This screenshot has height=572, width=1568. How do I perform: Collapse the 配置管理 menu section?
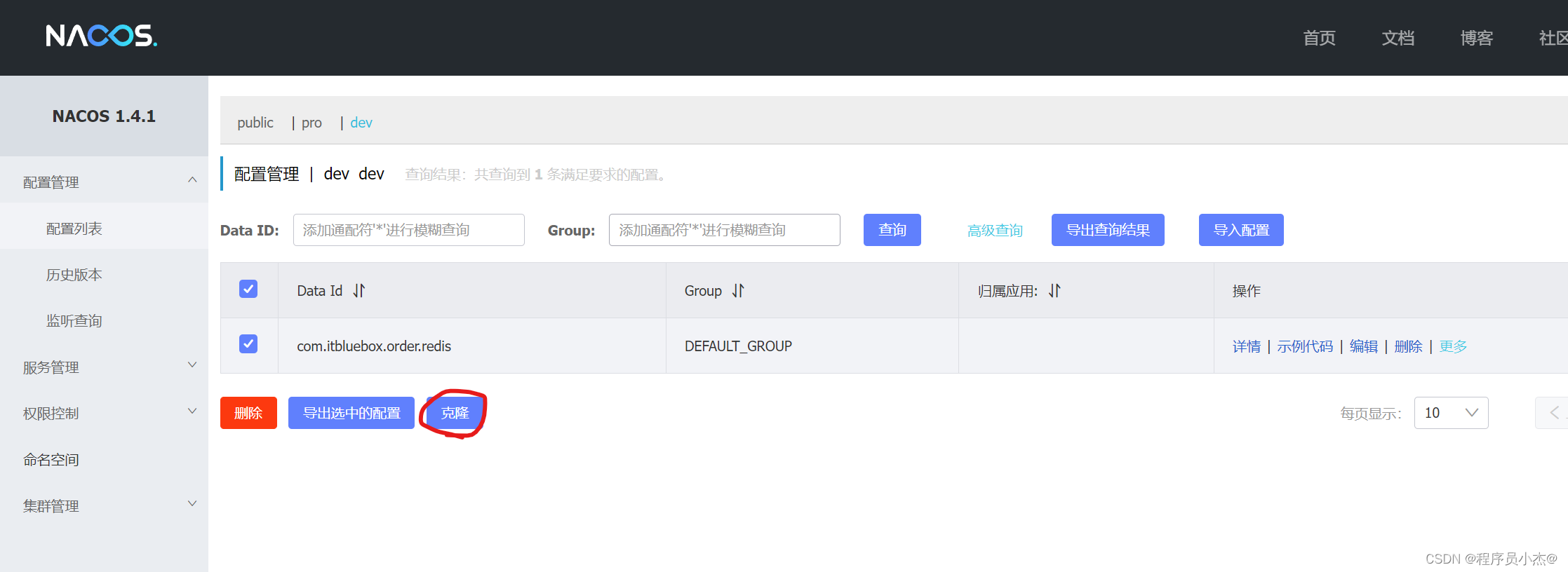(x=104, y=182)
